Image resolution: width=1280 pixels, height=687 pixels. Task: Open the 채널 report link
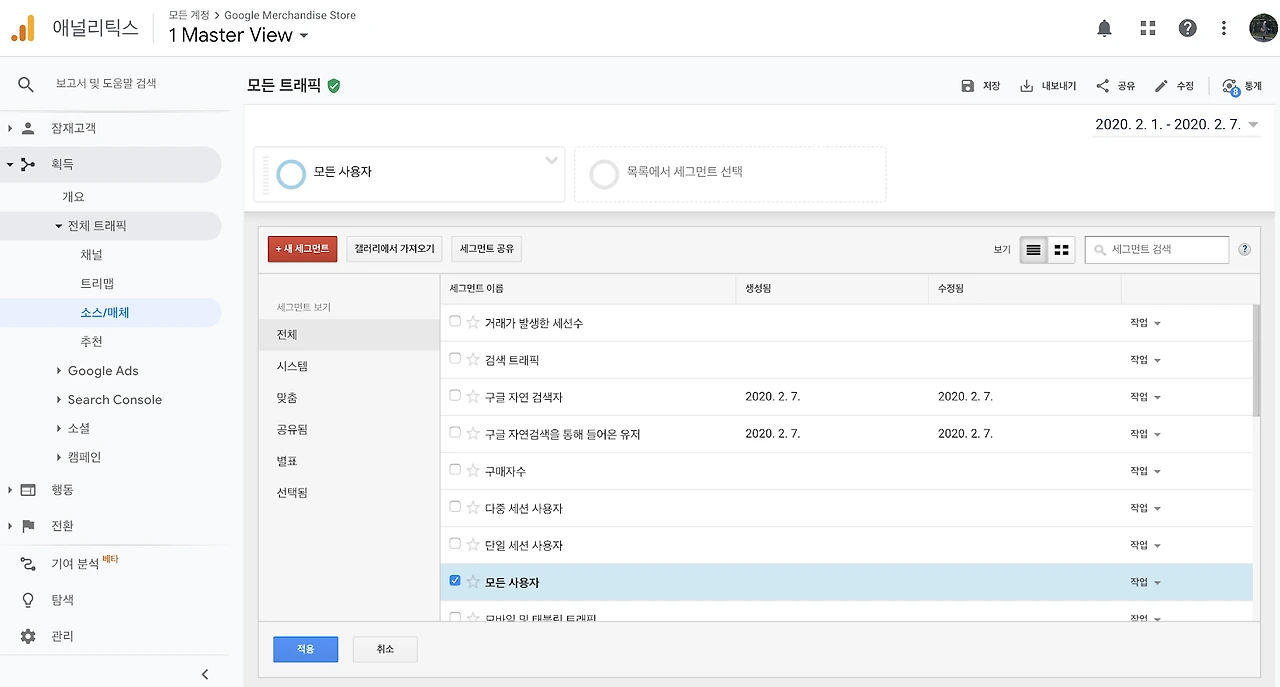(91, 255)
